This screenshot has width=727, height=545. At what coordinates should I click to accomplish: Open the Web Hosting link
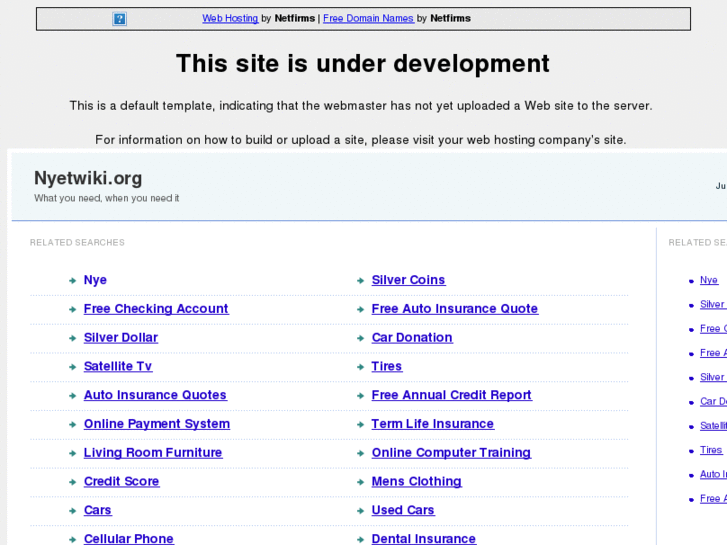tap(230, 19)
